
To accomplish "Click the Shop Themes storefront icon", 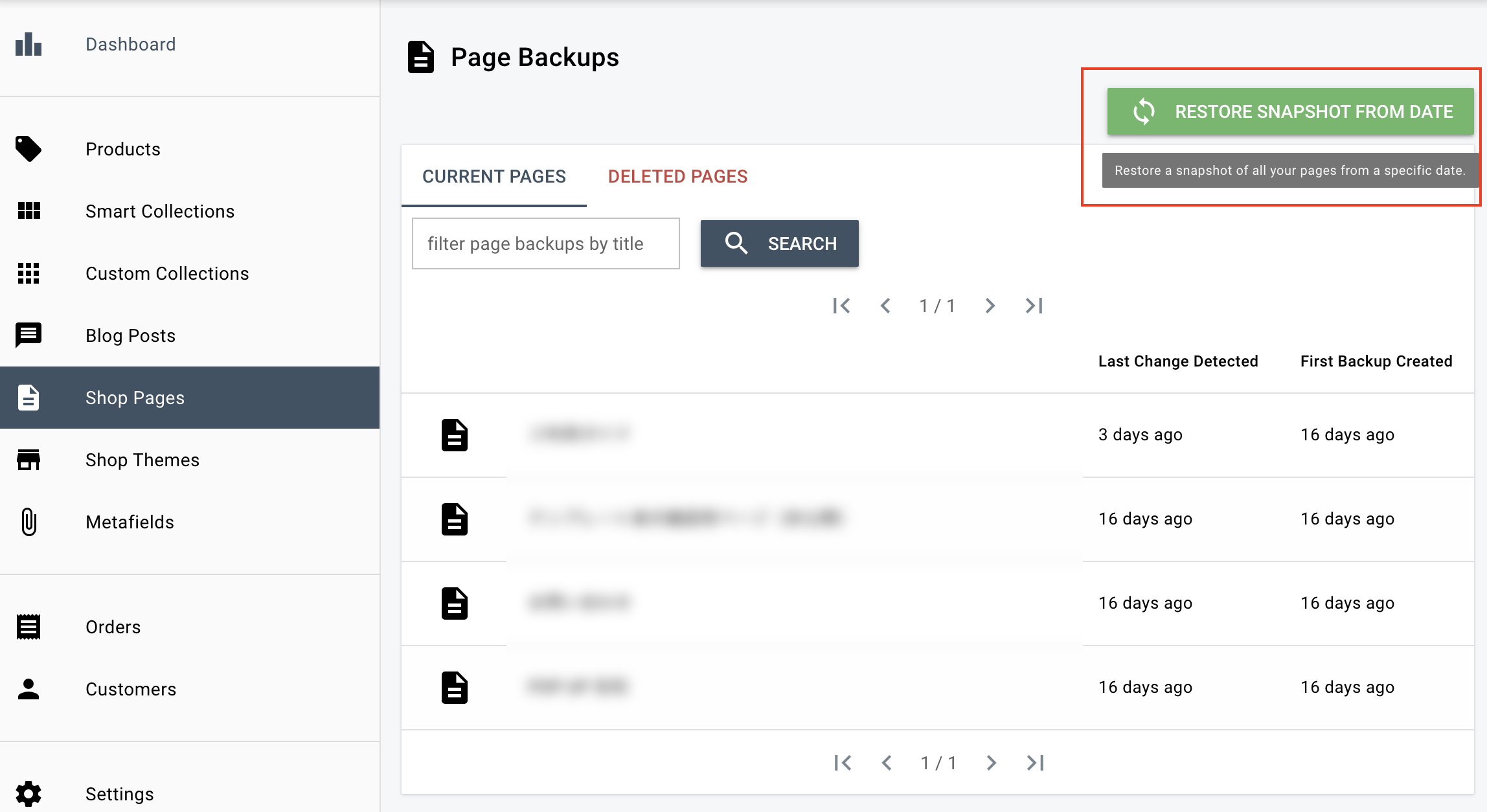I will 28,460.
